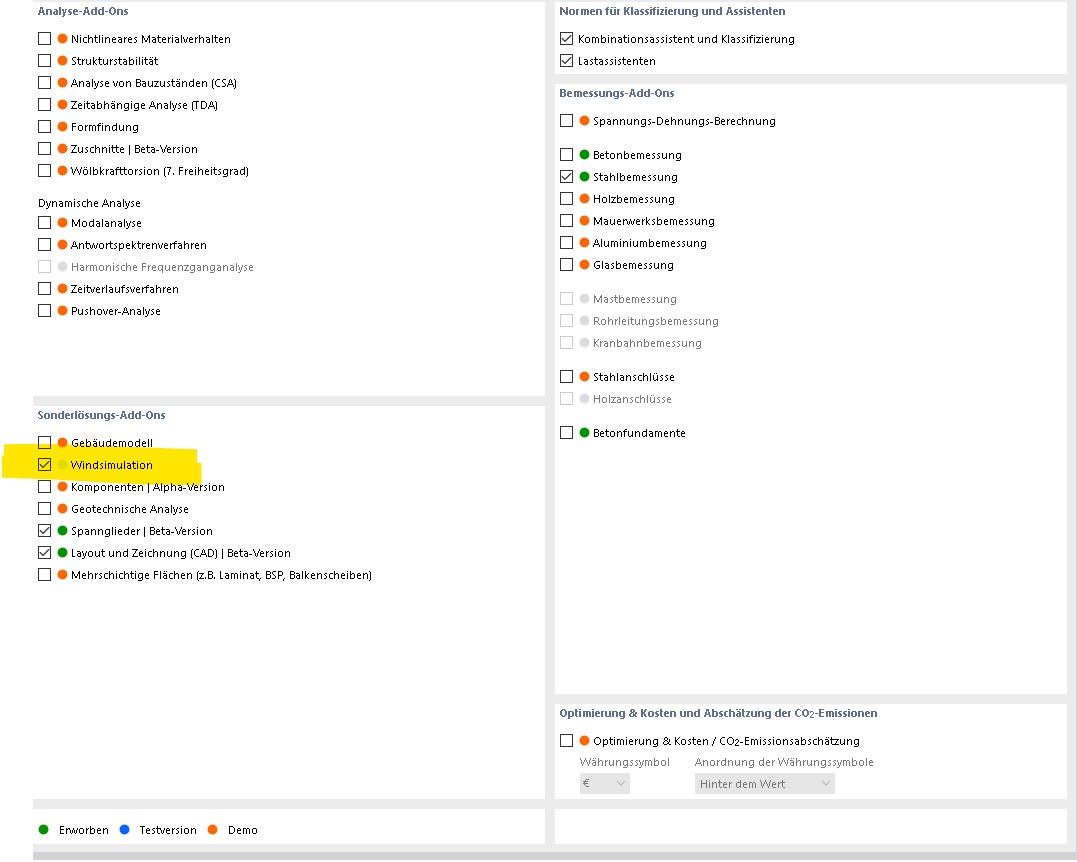Screen dimensions: 1077x862
Task: Click the orange Demo legend dot
Action: tap(212, 830)
